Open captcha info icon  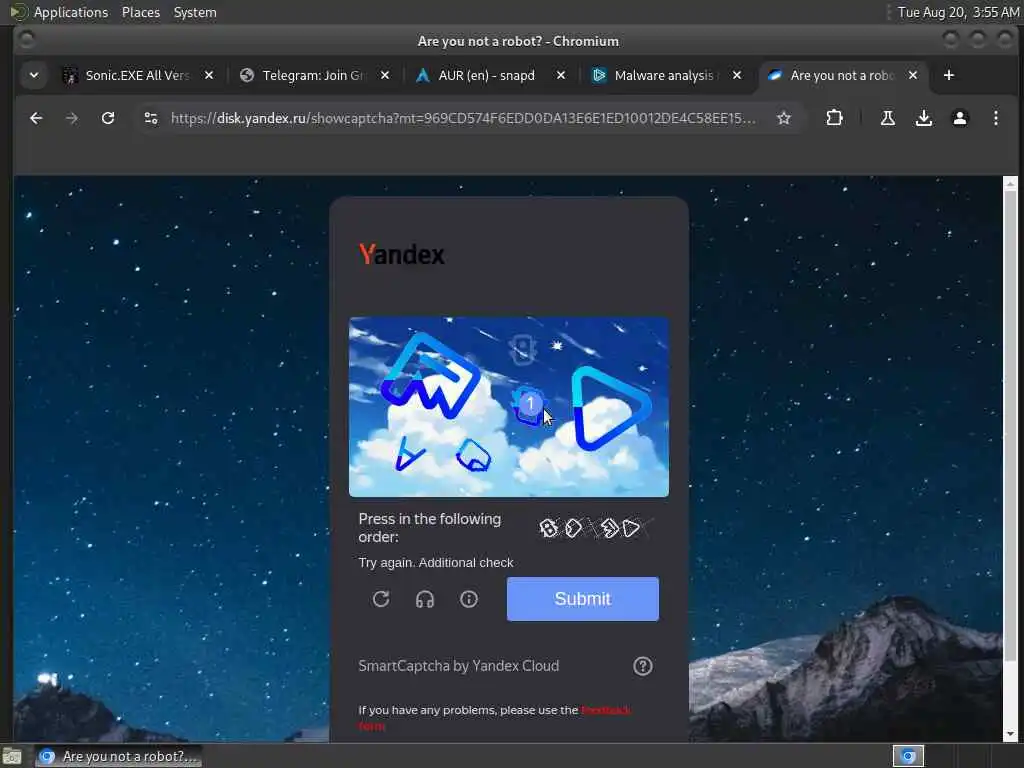469,599
